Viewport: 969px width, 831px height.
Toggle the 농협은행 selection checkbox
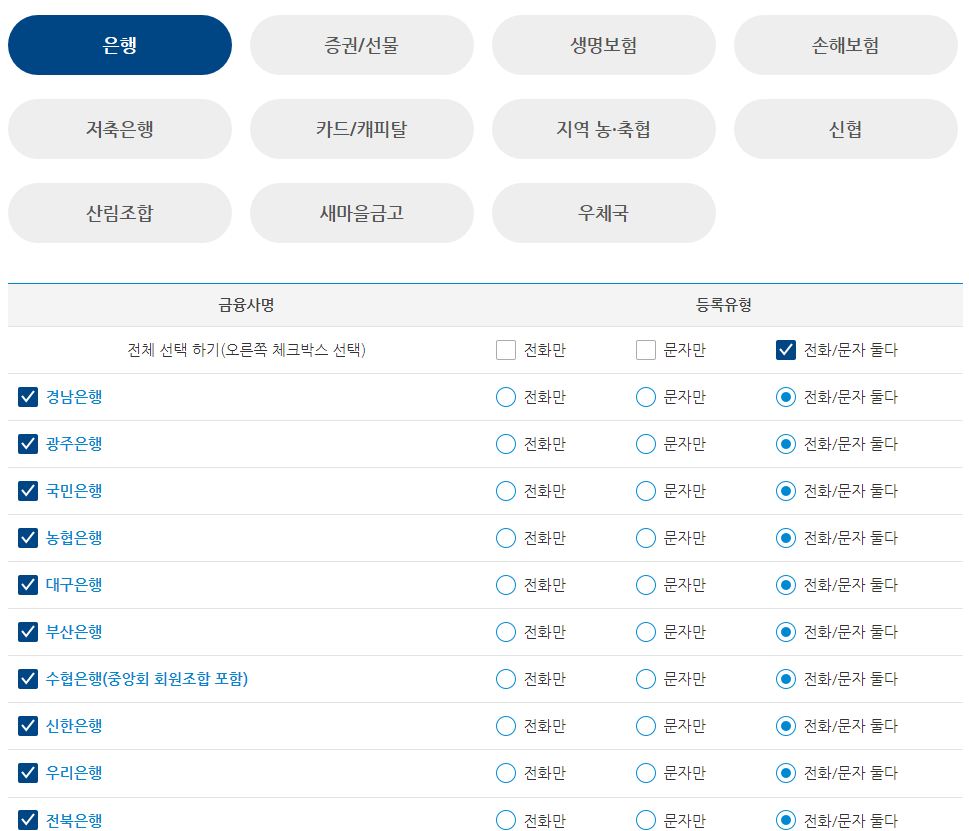pos(27,538)
